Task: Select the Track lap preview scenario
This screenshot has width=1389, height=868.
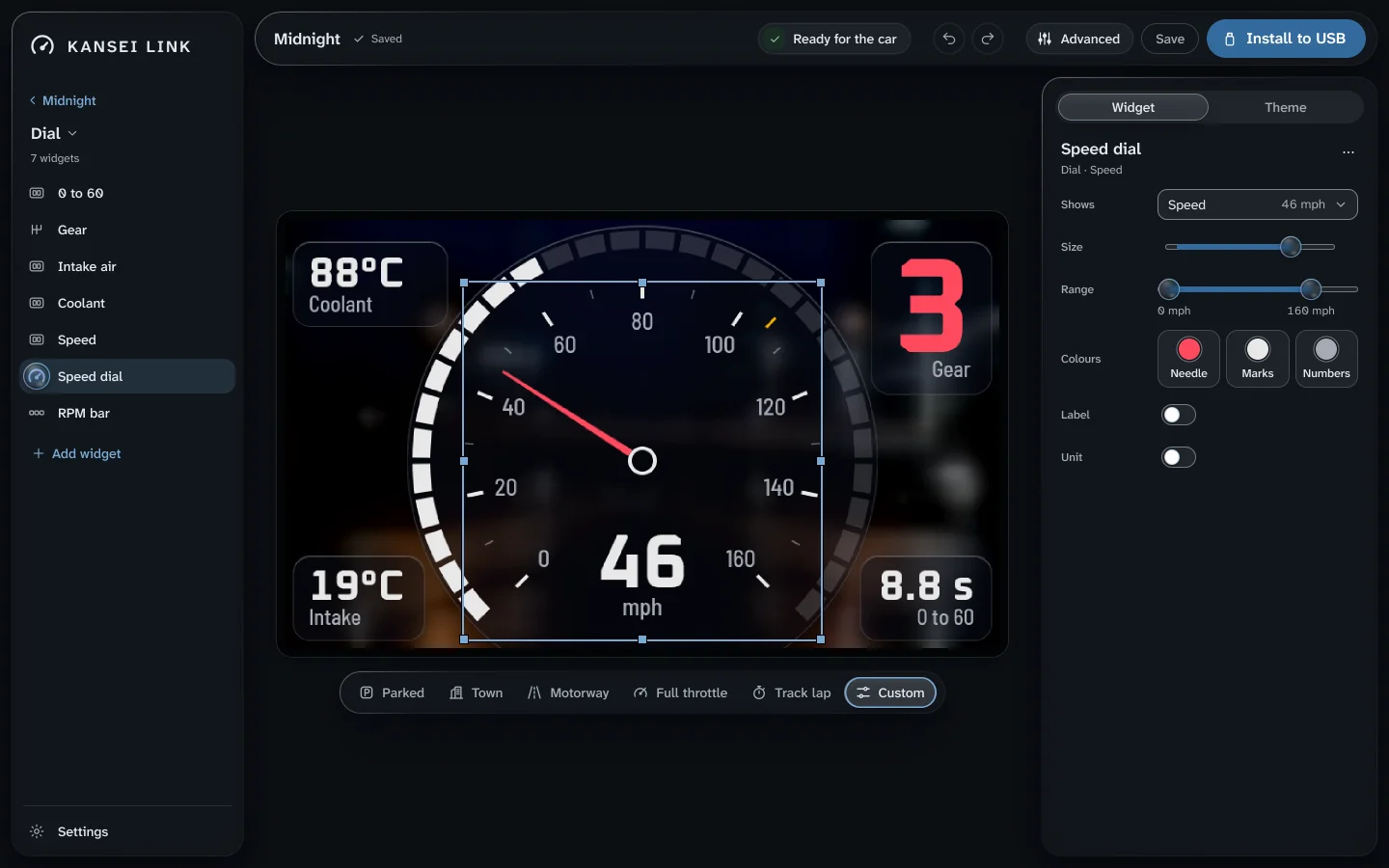Action: click(x=791, y=692)
